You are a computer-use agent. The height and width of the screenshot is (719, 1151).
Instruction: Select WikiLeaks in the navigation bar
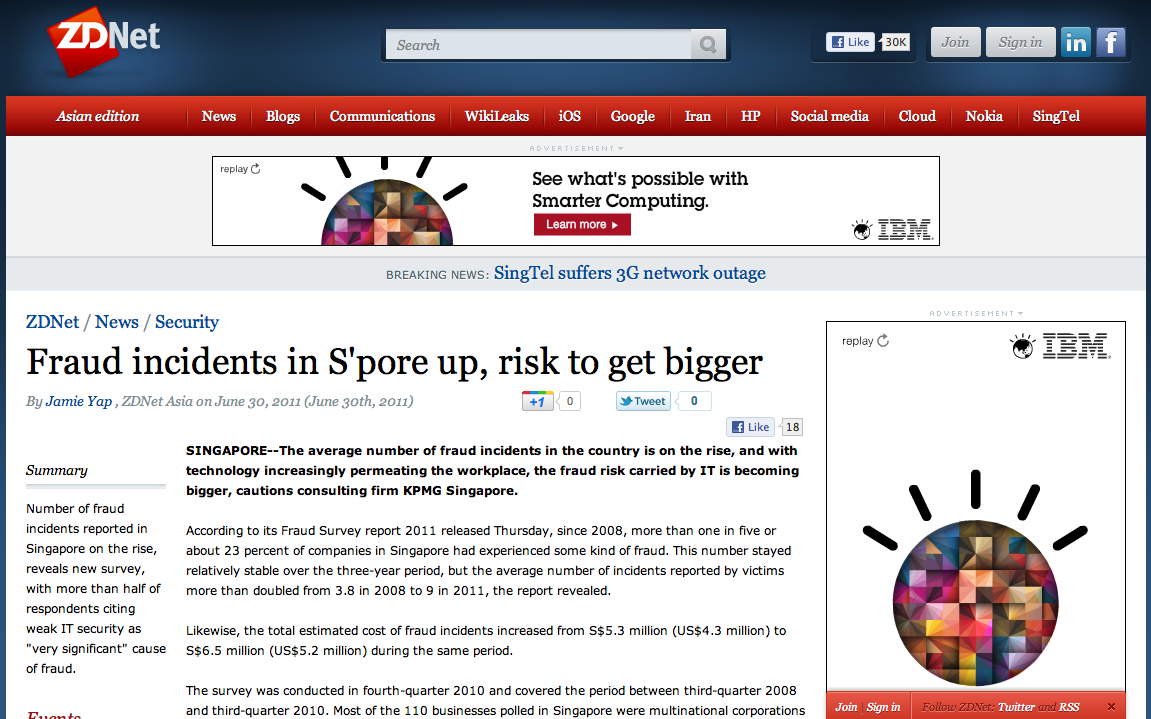pyautogui.click(x=497, y=116)
